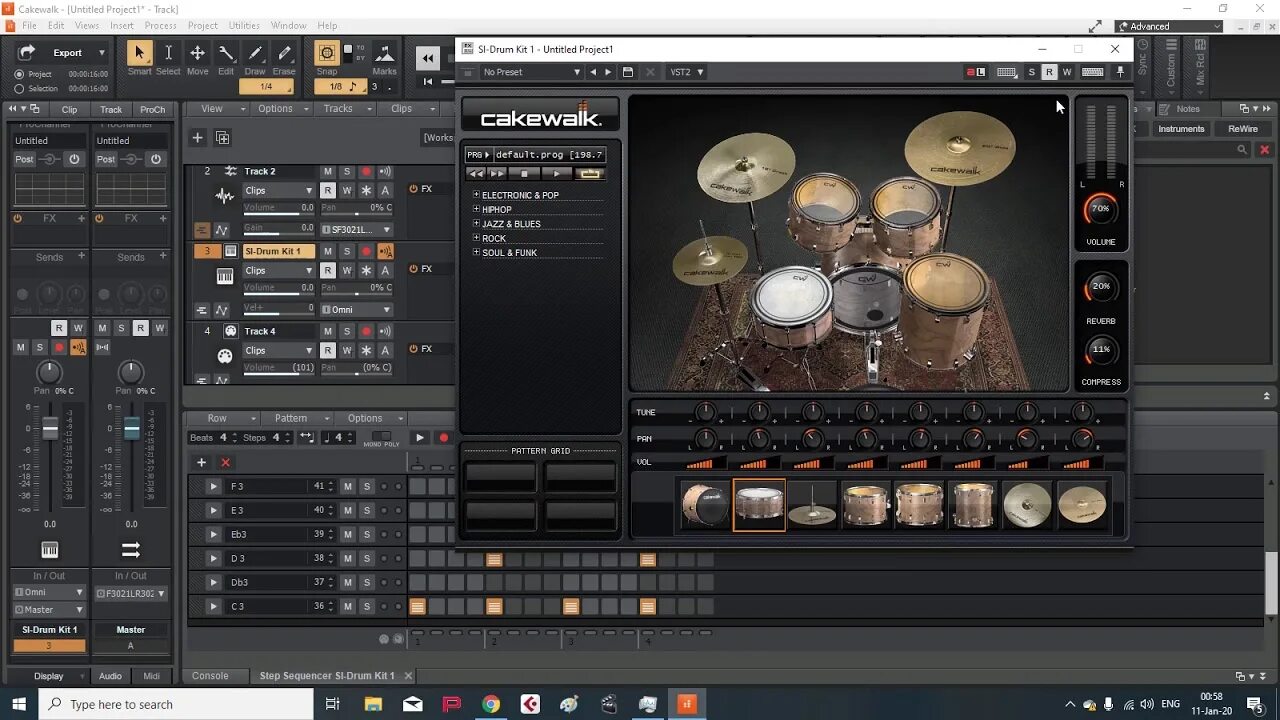Click the keyboard icon in drum kit window toolbar
The width and height of the screenshot is (1280, 720).
coord(1092,72)
